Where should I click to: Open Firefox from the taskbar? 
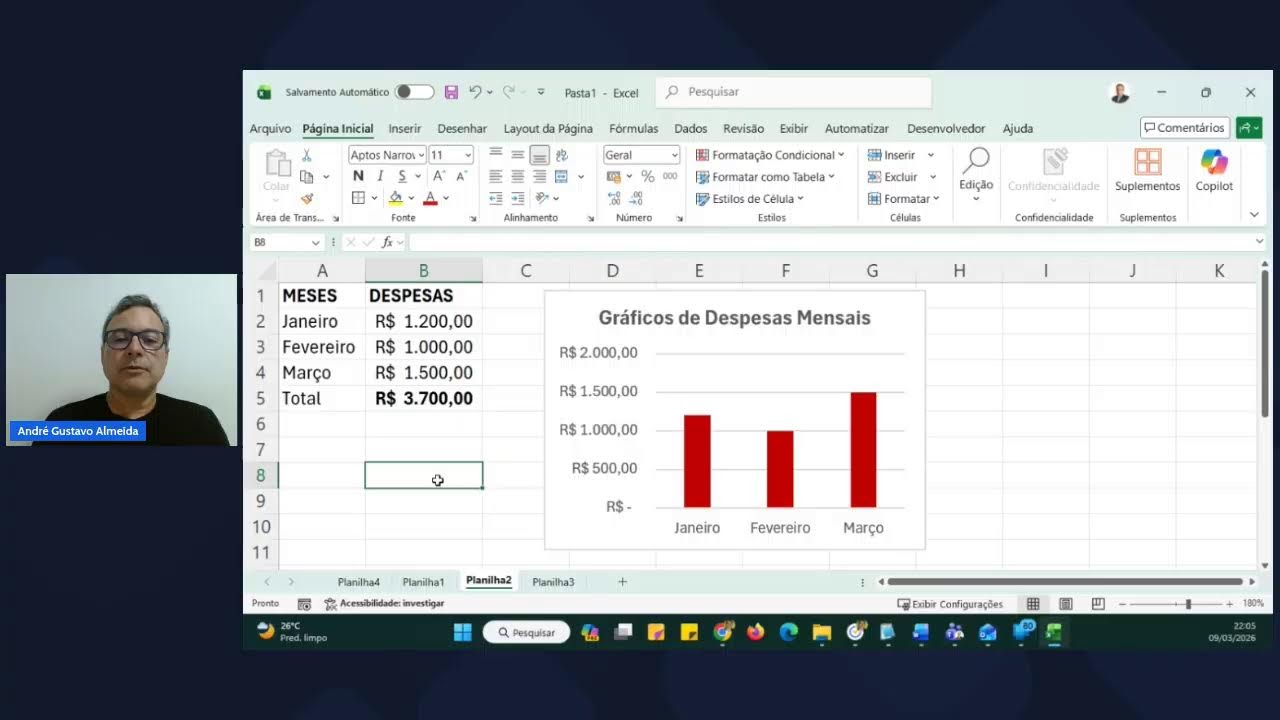click(x=755, y=632)
